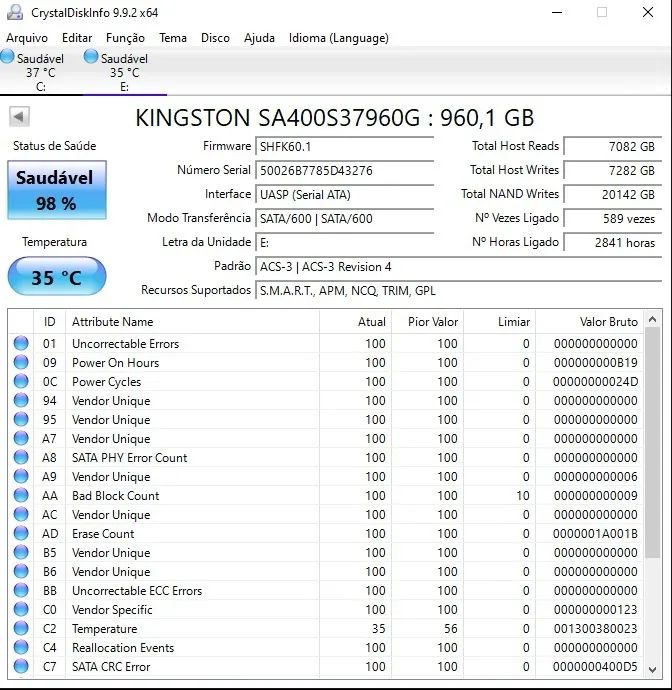Viewport: 672px width, 690px height.
Task: Click status orb of attribute 94 row
Action: 21,400
